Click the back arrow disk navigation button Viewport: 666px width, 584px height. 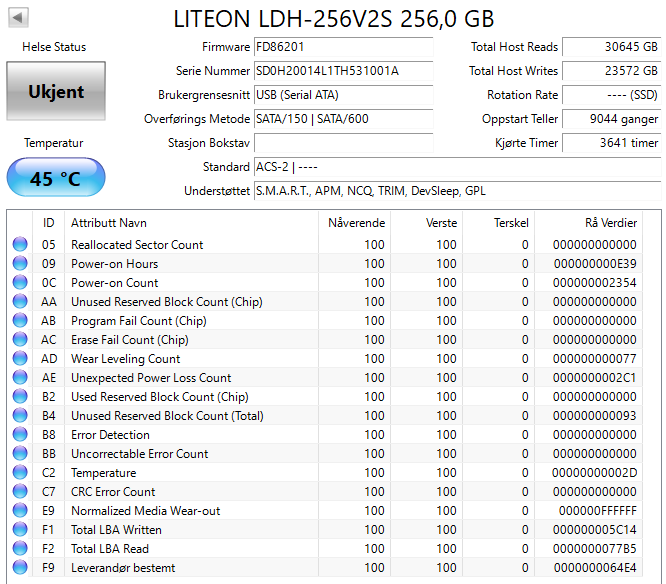(x=18, y=18)
